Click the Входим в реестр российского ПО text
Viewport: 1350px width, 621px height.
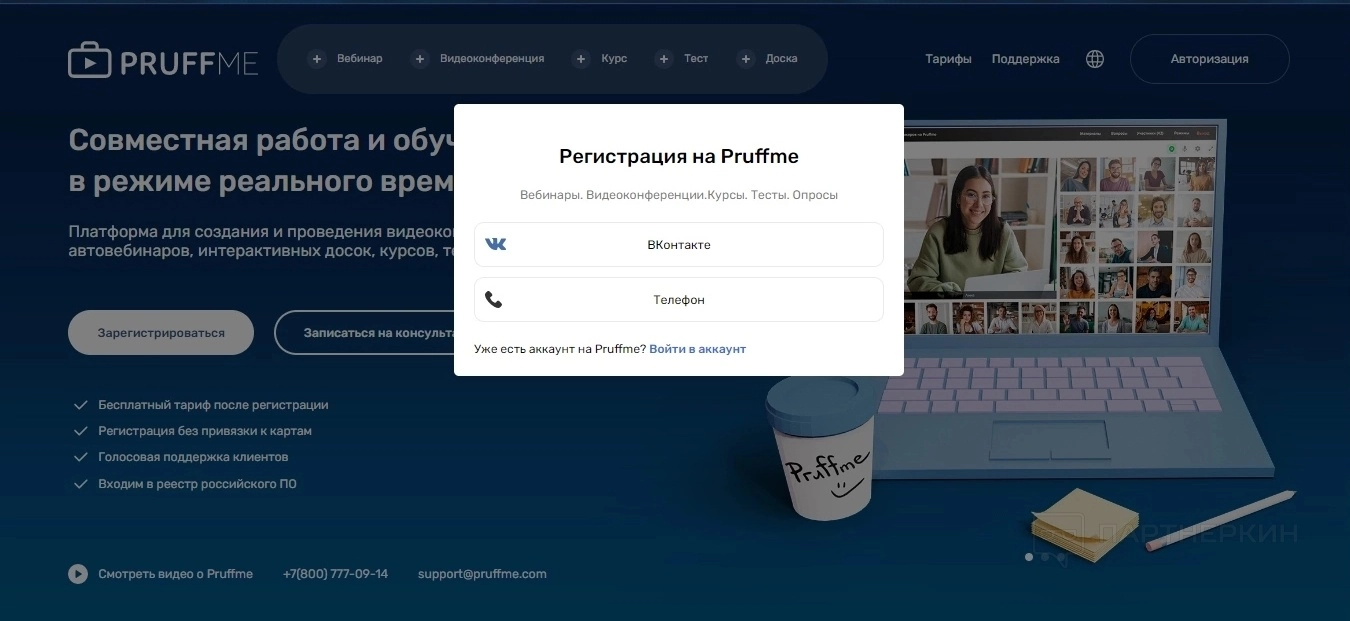coord(197,484)
